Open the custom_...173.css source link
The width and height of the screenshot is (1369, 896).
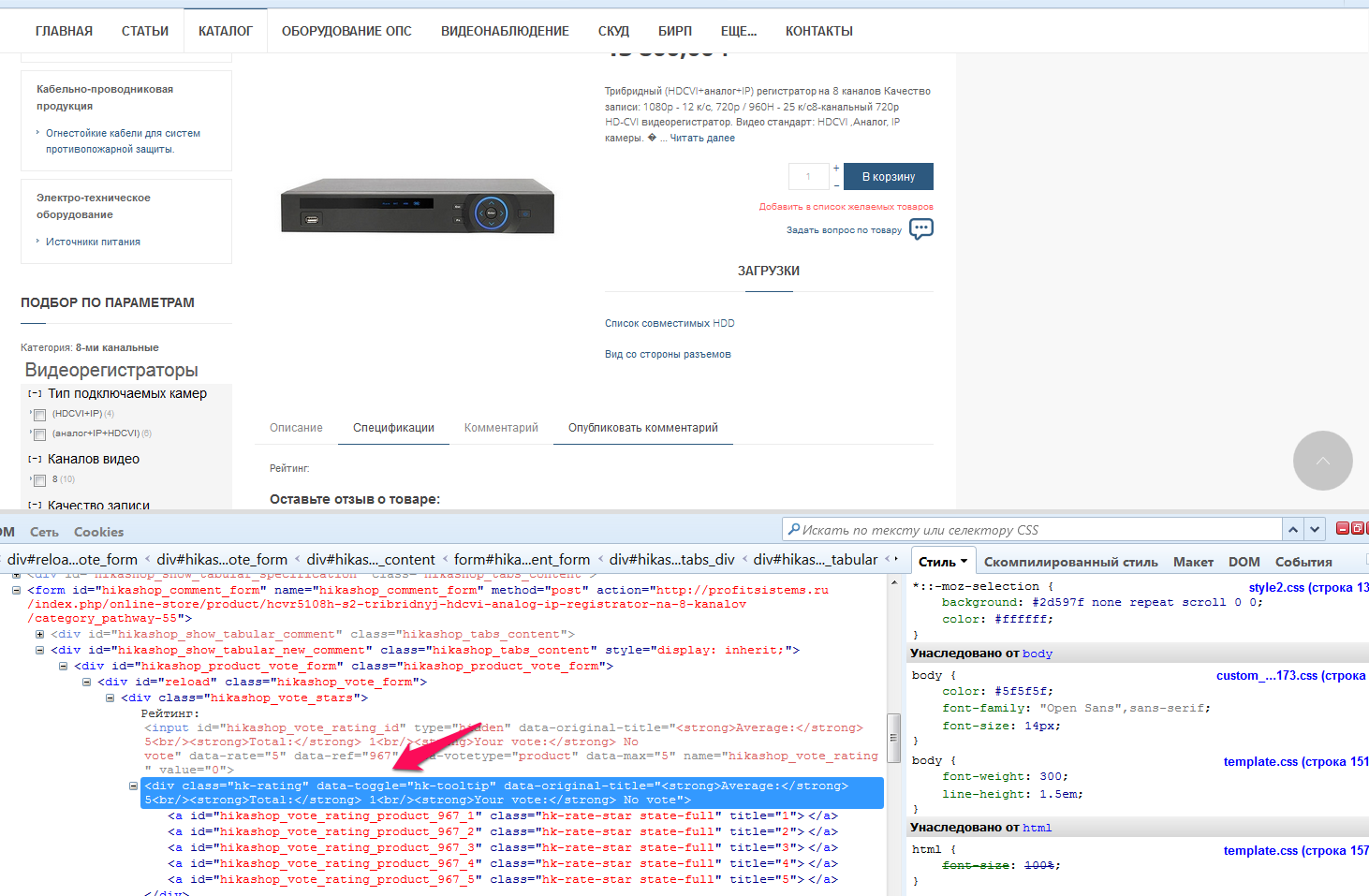point(1291,675)
